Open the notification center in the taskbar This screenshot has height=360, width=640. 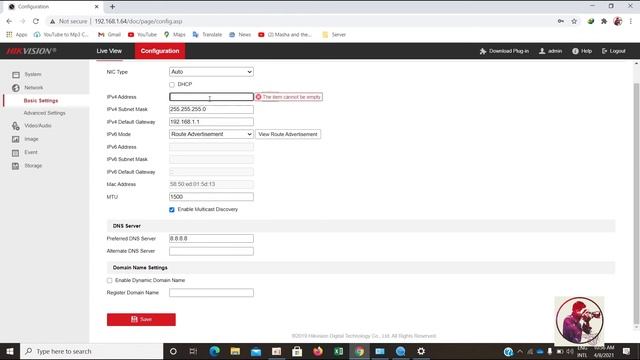[626, 351]
